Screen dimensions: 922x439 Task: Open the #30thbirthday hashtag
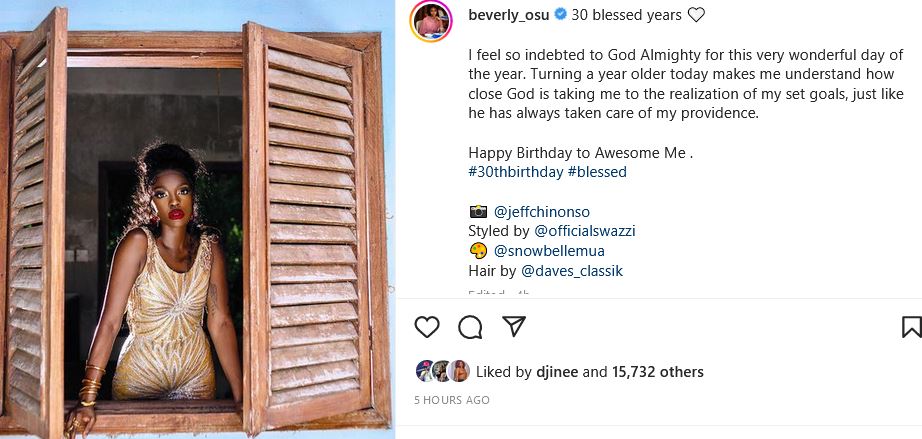(x=515, y=172)
